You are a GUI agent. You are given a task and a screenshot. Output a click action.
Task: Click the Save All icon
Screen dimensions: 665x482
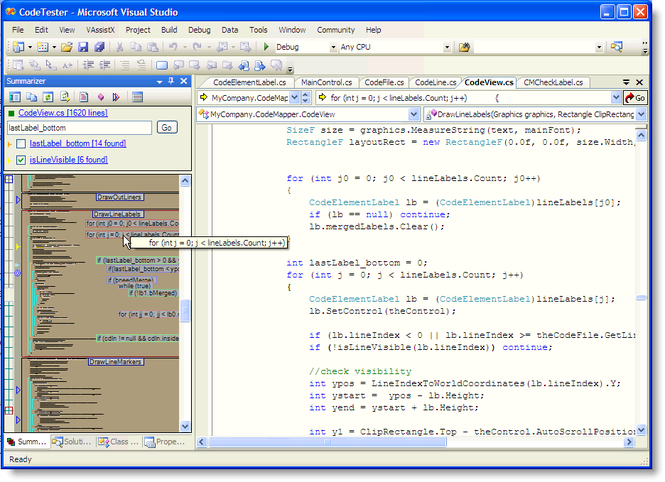coord(97,47)
